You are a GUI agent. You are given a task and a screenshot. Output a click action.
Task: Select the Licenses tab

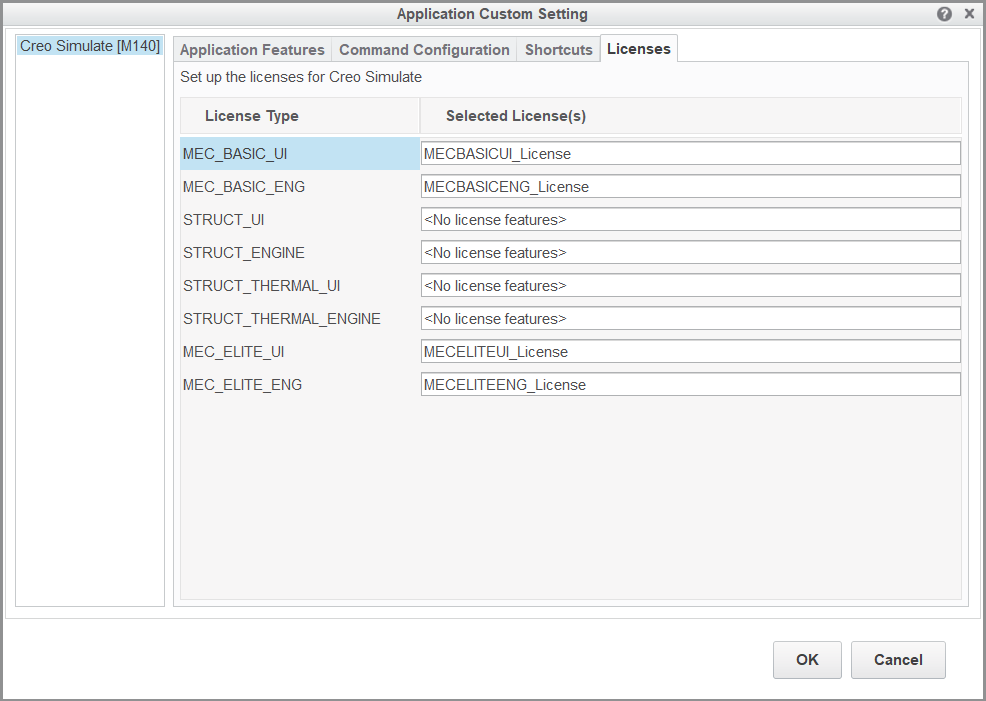pos(638,47)
